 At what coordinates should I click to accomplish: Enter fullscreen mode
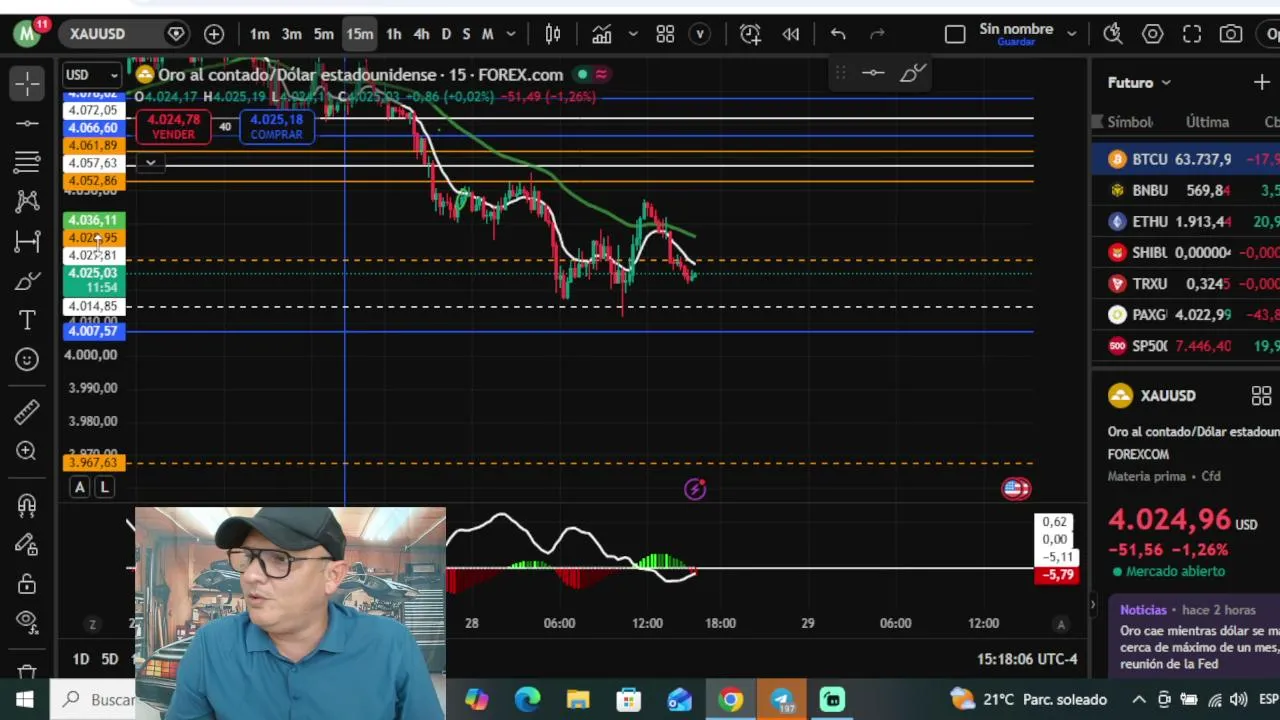tap(1192, 34)
